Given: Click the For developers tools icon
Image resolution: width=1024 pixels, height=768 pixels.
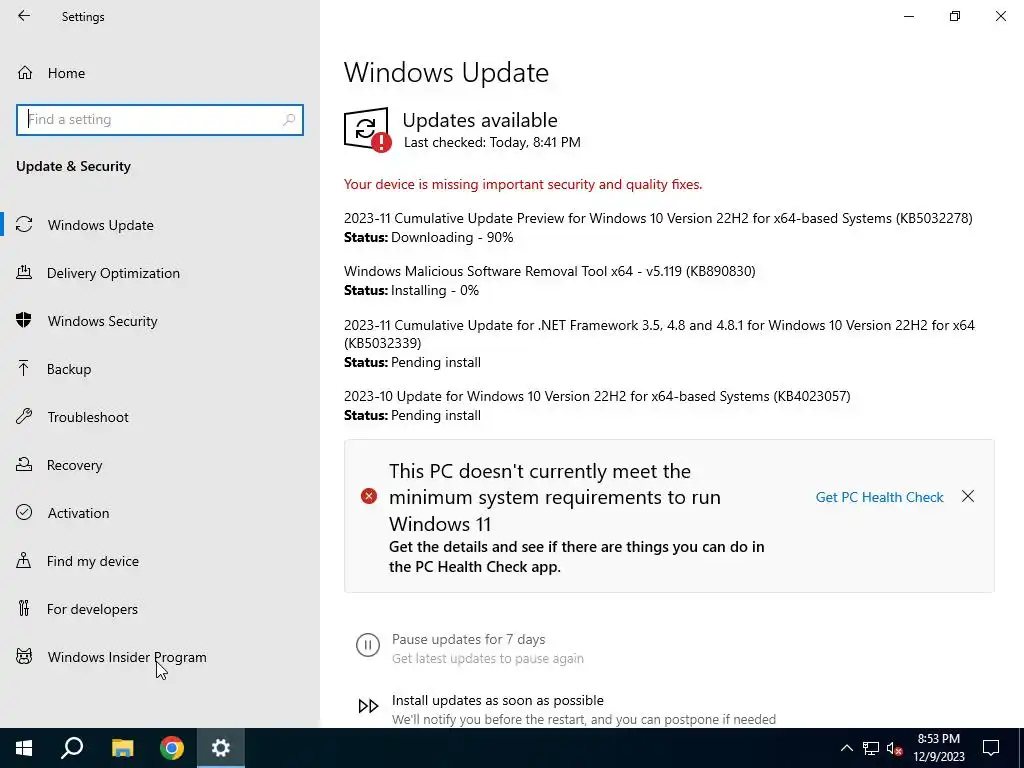Looking at the screenshot, I should point(24,608).
